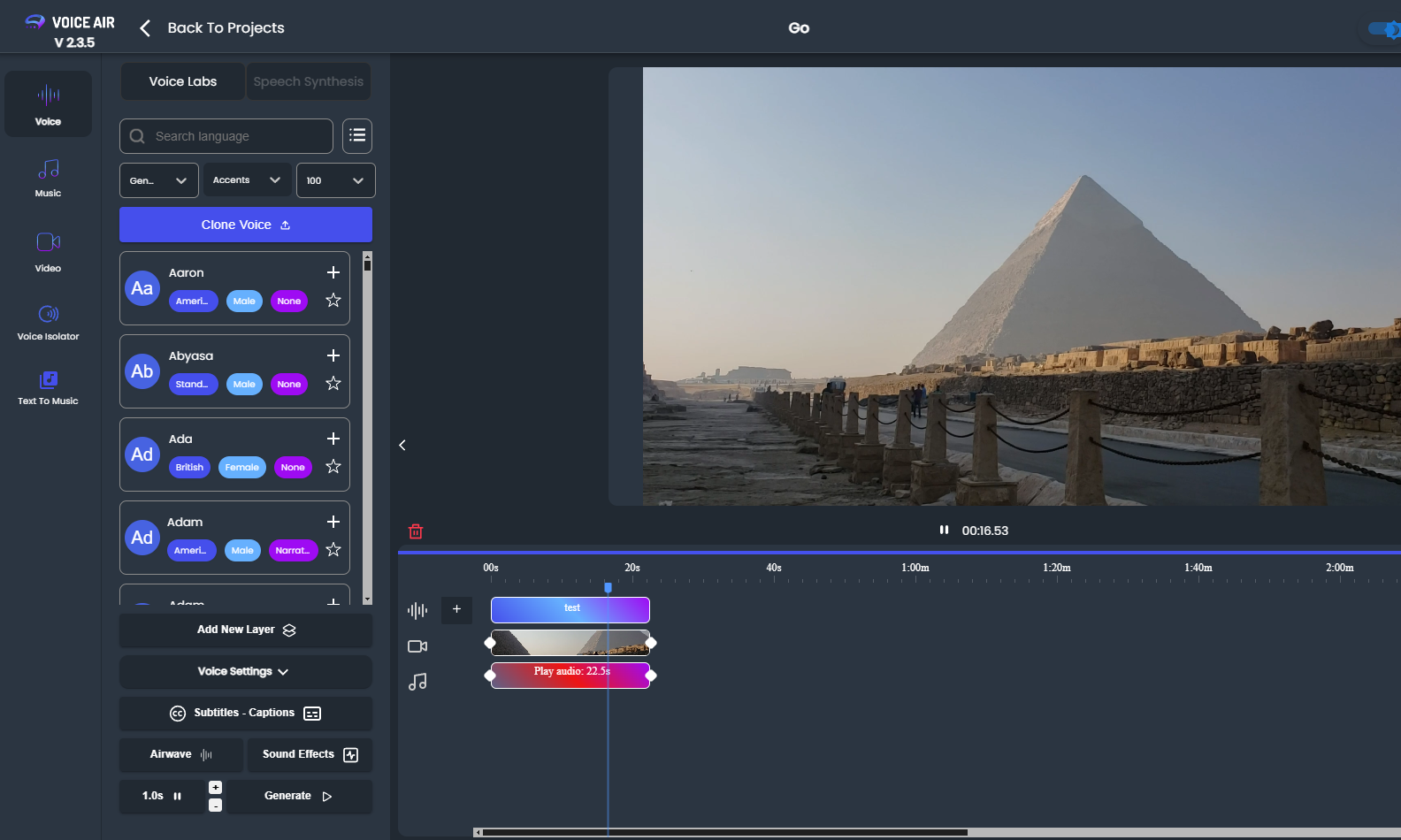Image resolution: width=1401 pixels, height=840 pixels.
Task: Click the 'British' tag on Ada
Action: pos(189,467)
